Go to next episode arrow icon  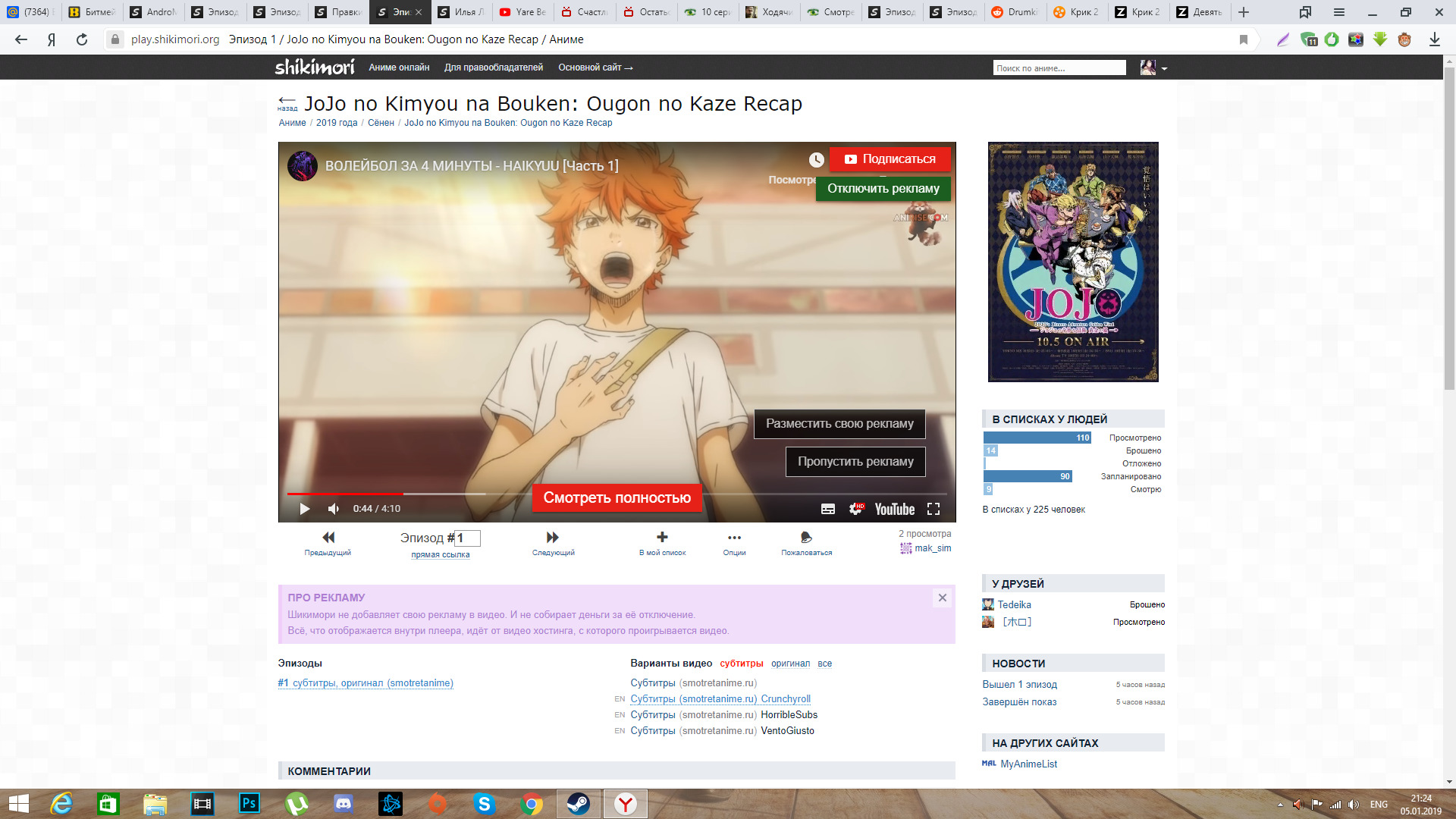click(553, 537)
